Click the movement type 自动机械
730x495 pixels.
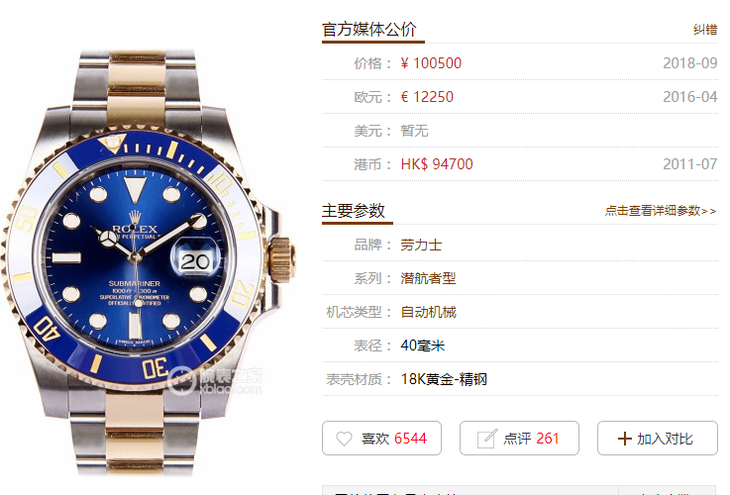pos(428,312)
